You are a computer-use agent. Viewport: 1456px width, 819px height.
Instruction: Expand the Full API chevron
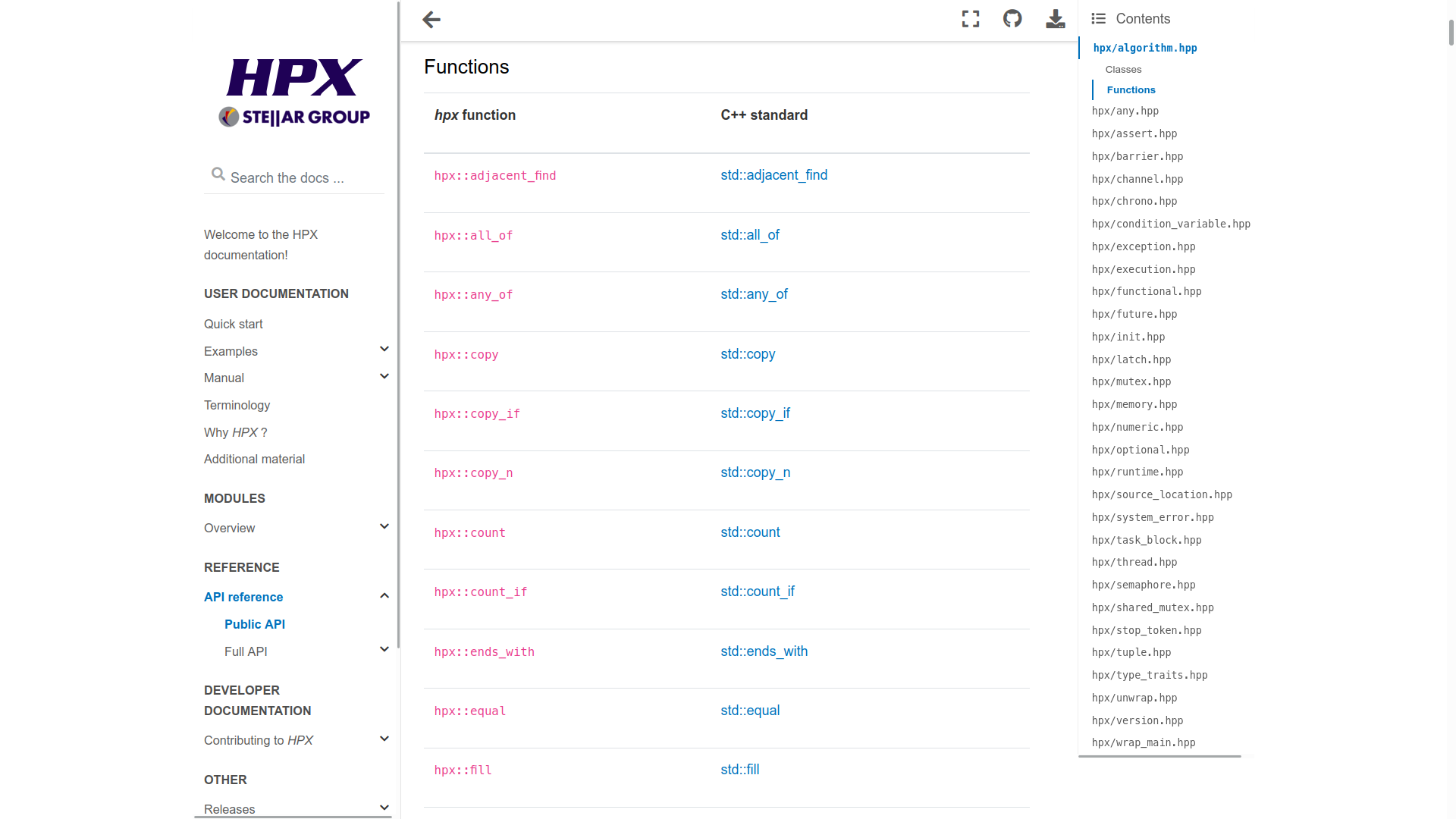click(384, 650)
